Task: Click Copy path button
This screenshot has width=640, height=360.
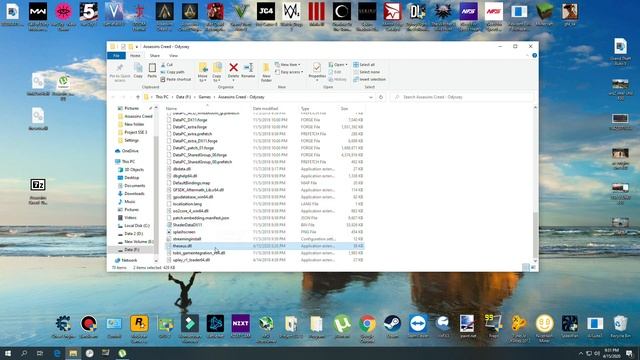Action: click(x=172, y=72)
